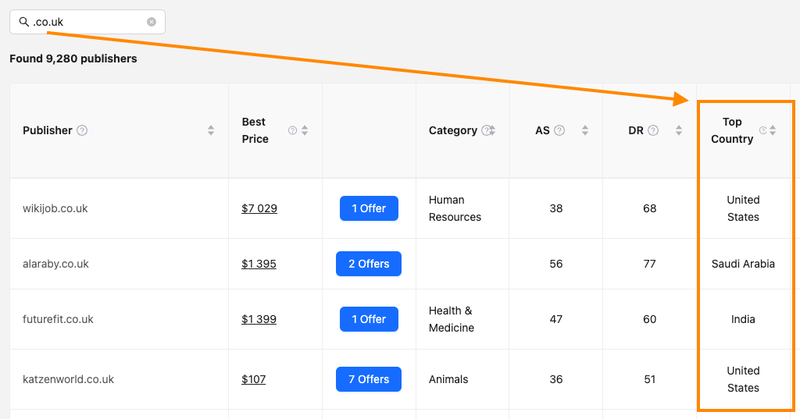This screenshot has height=419, width=800.
Task: Click the AS column help icon
Action: (x=559, y=131)
